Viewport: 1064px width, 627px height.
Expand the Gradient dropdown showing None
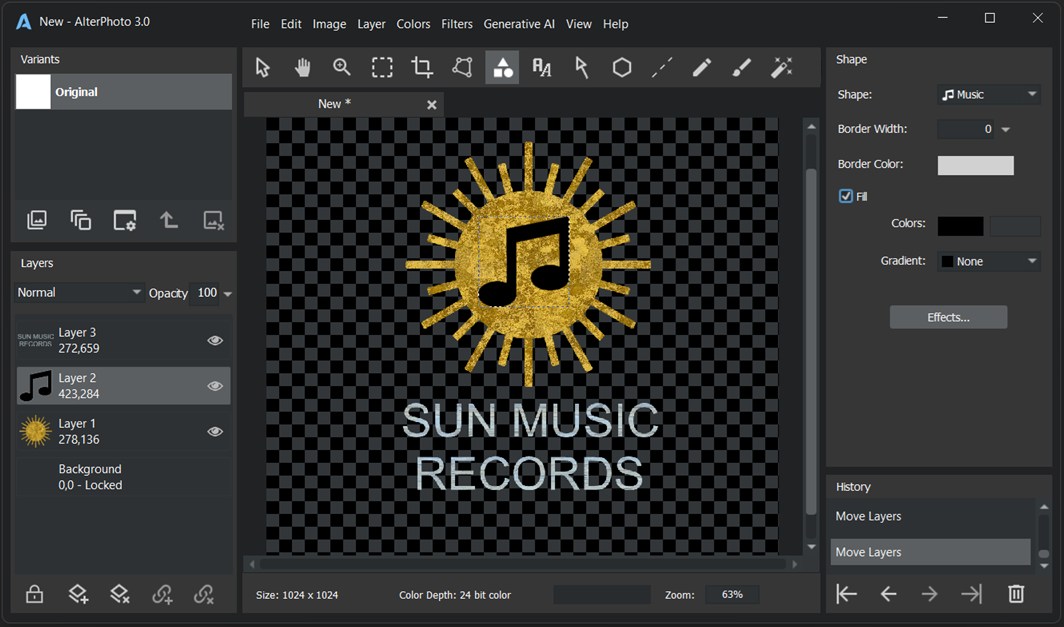click(x=988, y=261)
